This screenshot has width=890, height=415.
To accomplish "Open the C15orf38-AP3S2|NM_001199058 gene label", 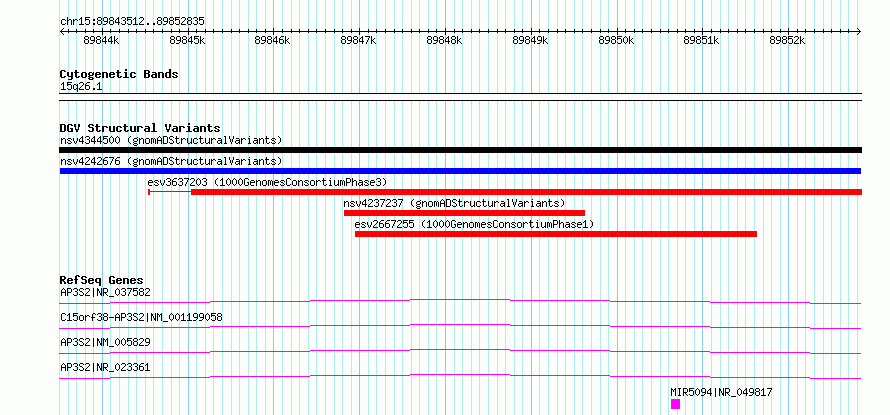I will pyautogui.click(x=141, y=317).
